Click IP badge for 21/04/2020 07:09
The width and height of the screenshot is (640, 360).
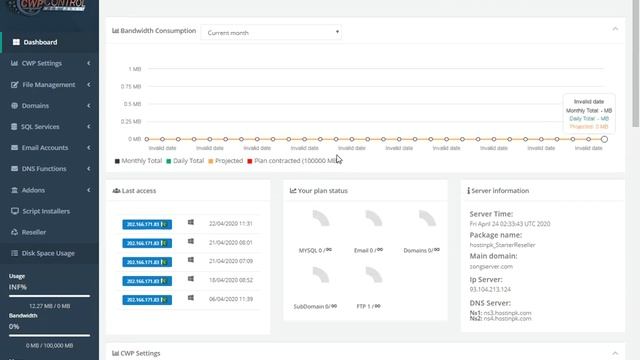[x=147, y=262]
